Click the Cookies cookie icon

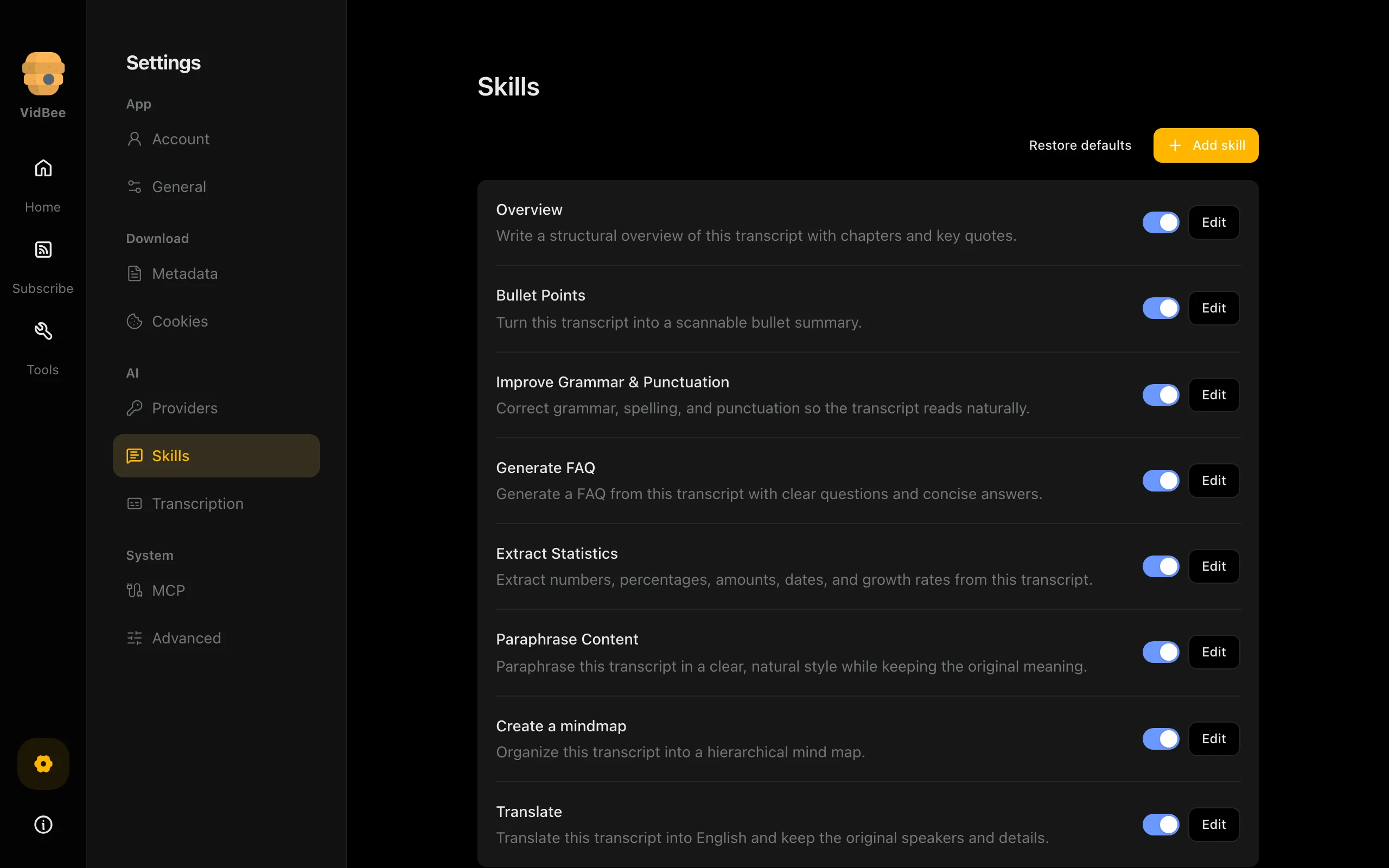coord(135,321)
